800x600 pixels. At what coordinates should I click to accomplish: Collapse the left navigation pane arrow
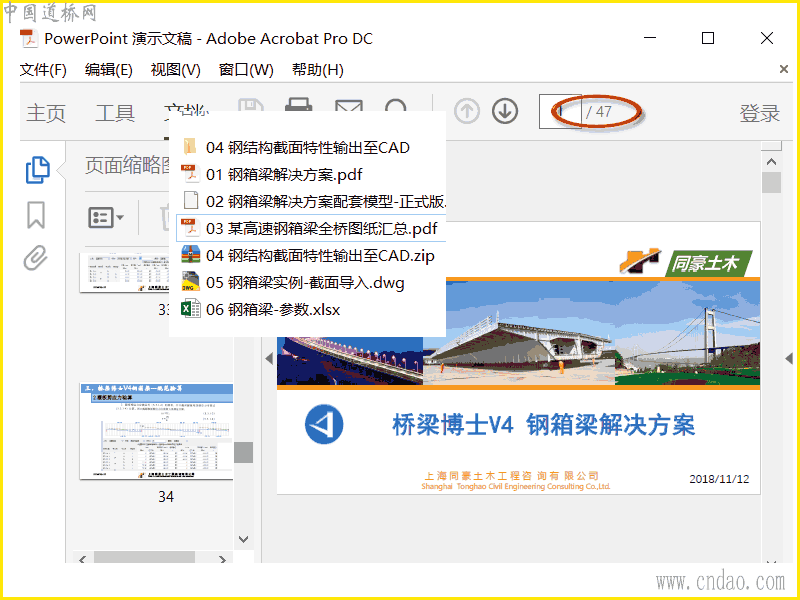coord(269,359)
